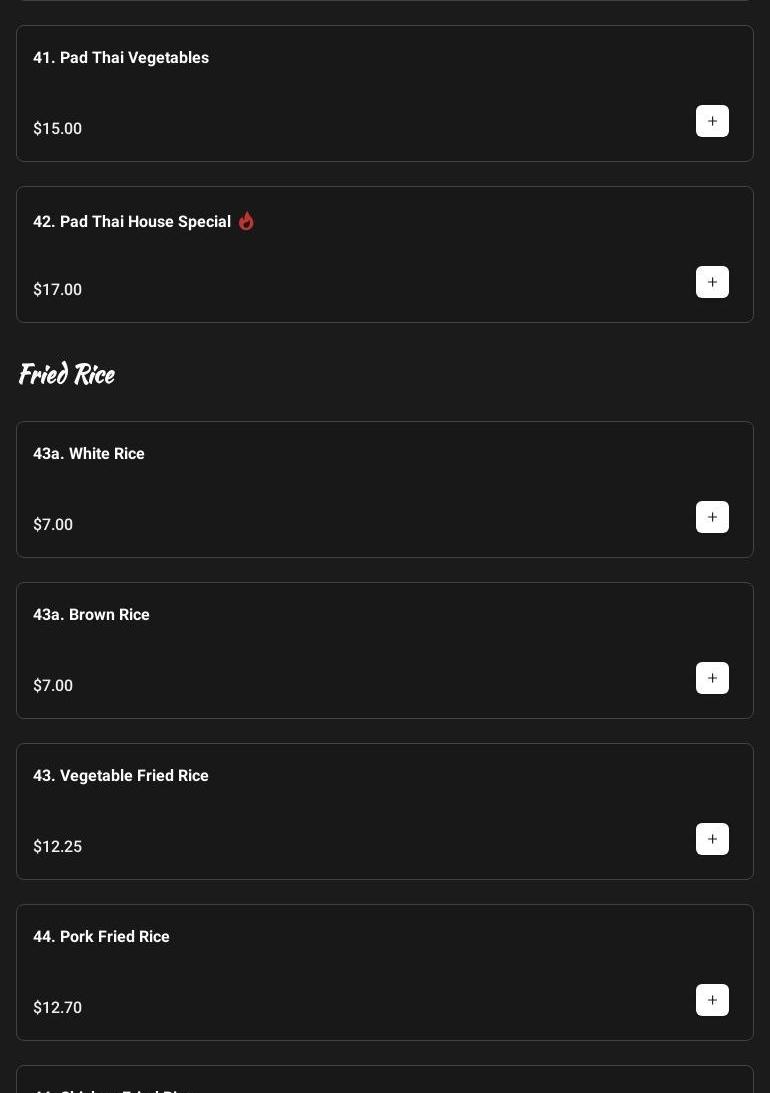Click the $17.00 price label
The width and height of the screenshot is (770, 1093).
coord(58,290)
